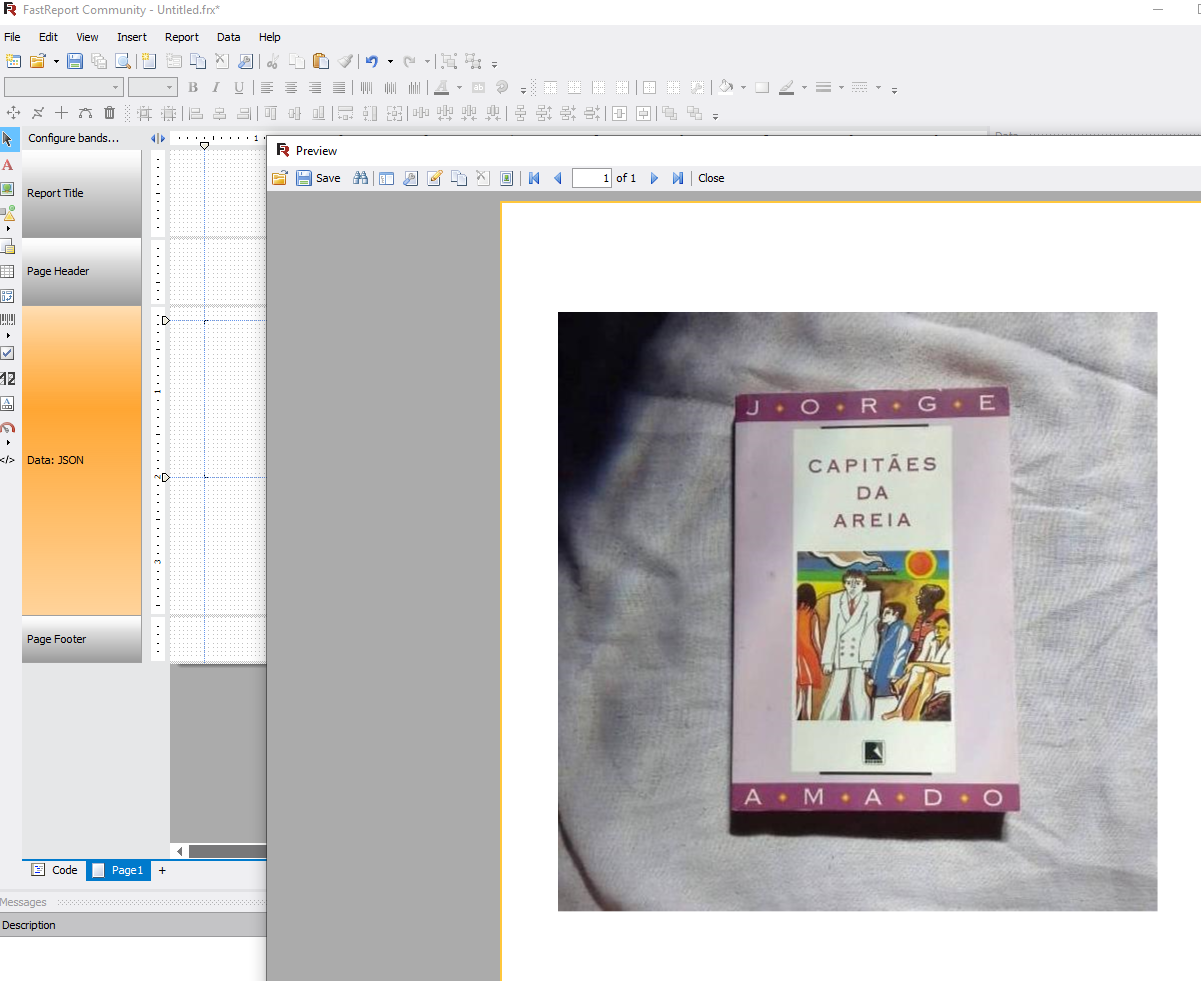Click the Delete page icon in preview toolbar
Screen dimensions: 1201x981
point(482,178)
